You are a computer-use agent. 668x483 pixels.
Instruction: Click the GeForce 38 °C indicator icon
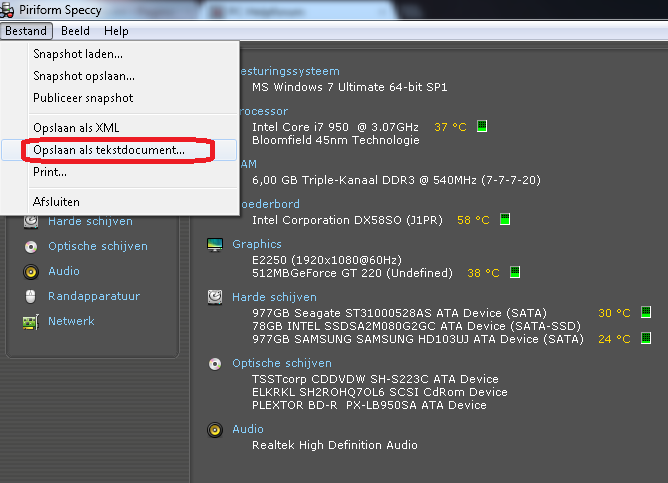pos(515,272)
